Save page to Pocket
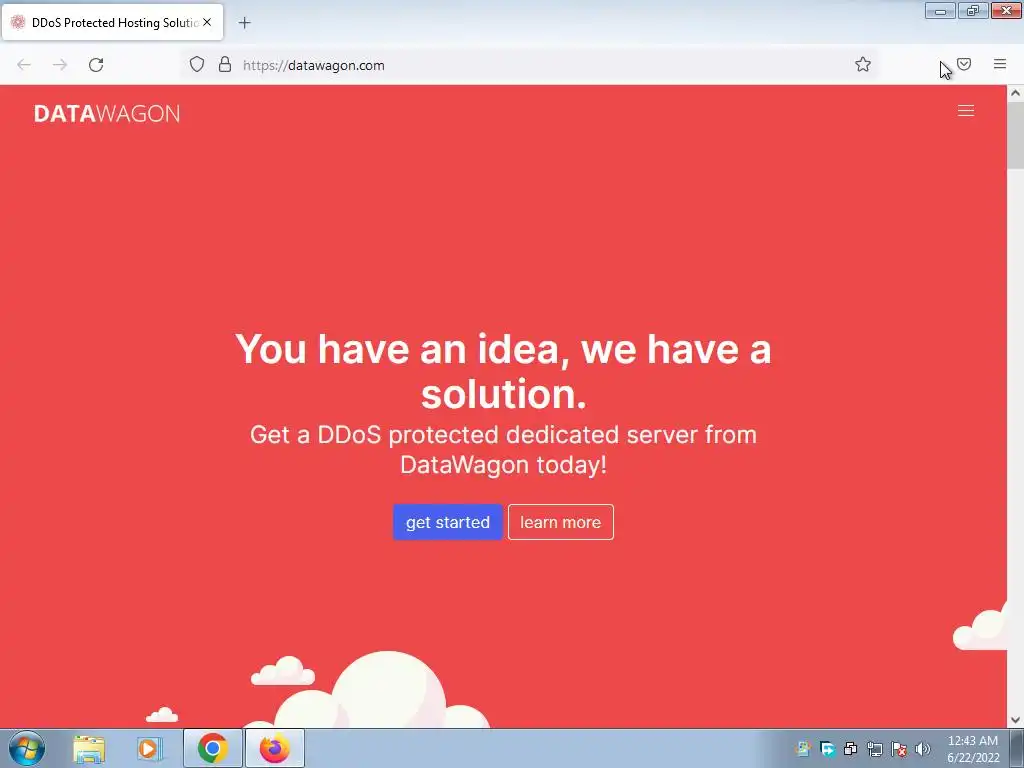This screenshot has width=1024, height=768. [964, 64]
